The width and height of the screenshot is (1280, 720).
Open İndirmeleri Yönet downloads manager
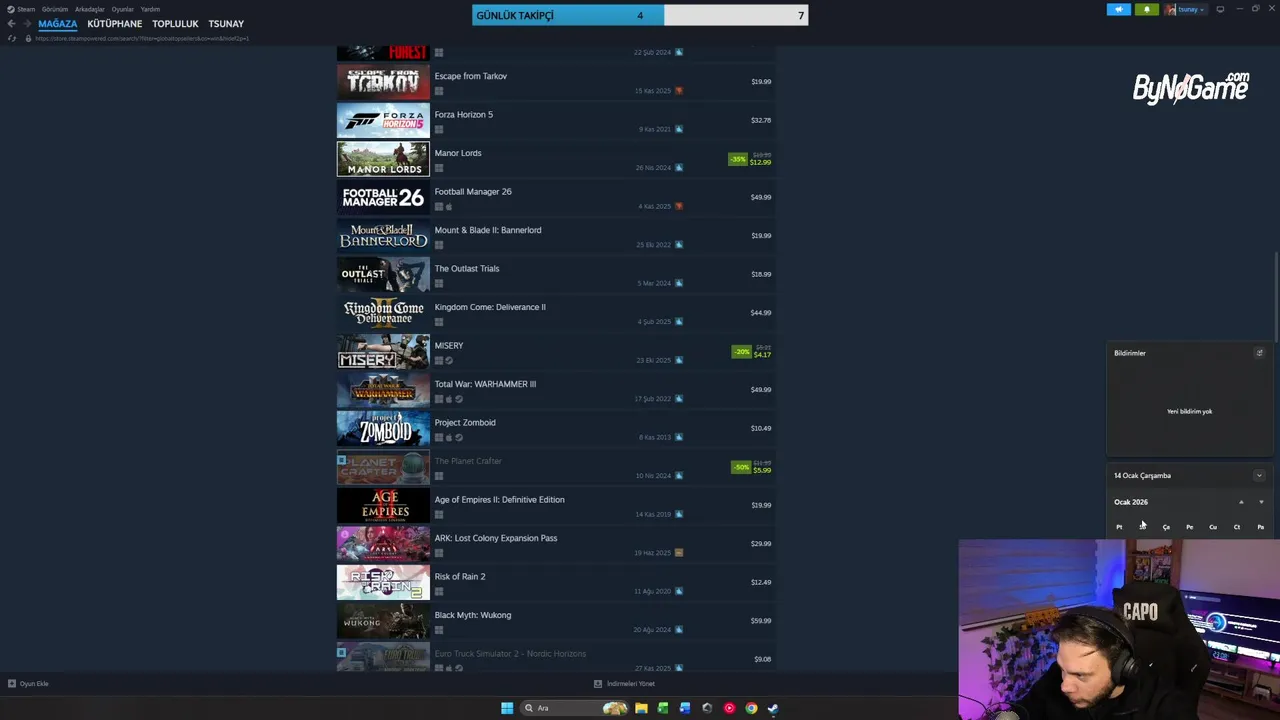[x=624, y=684]
